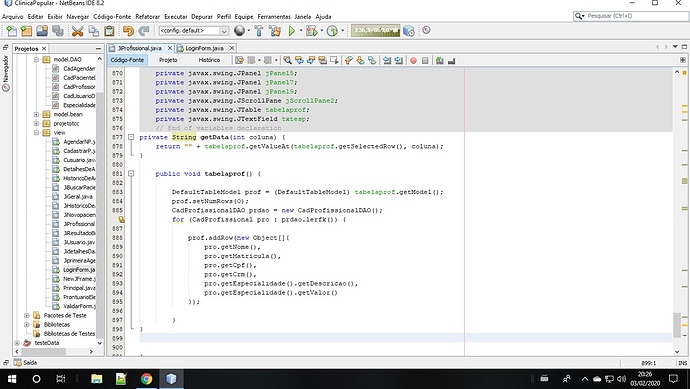Switch to the LoginForm.java tab

pyautogui.click(x=204, y=48)
